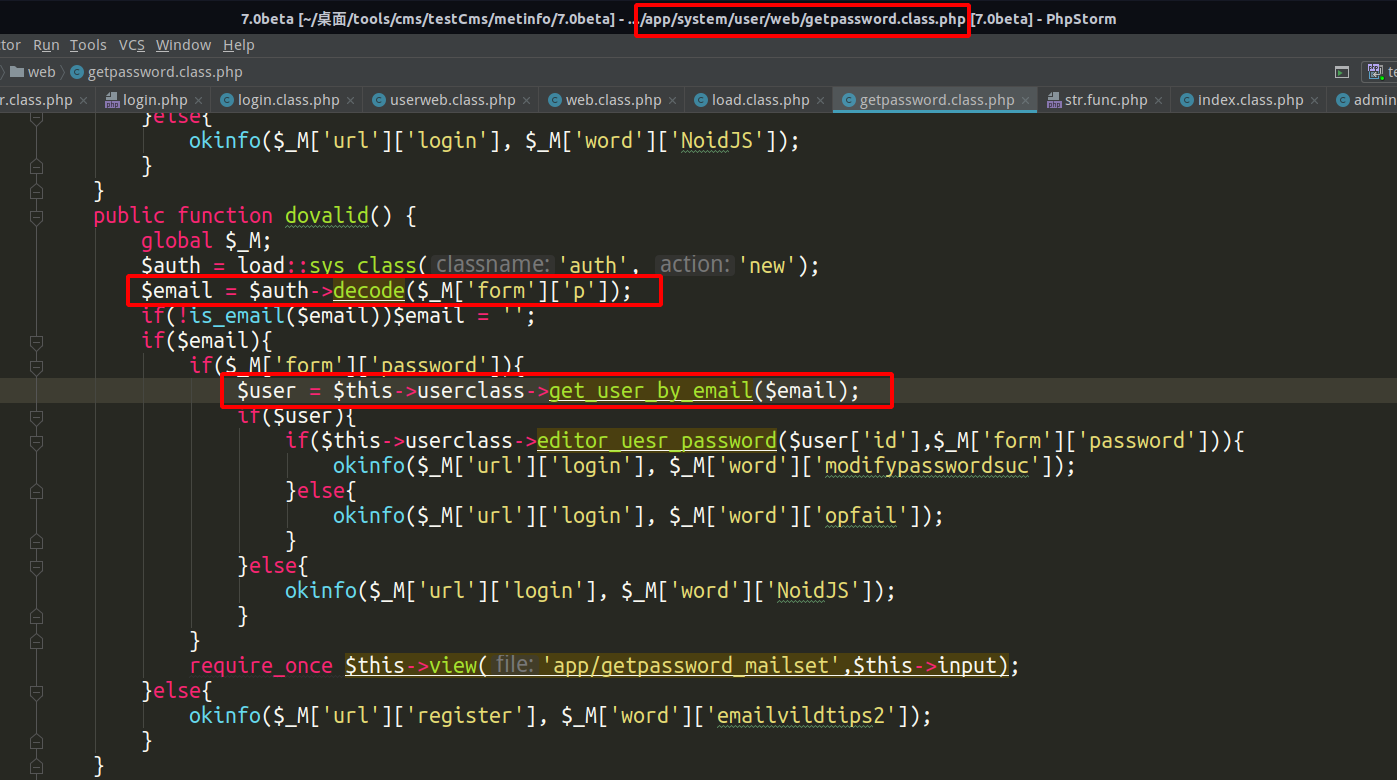Fold the editor_uesr_password if block in the gutter

pos(36,440)
